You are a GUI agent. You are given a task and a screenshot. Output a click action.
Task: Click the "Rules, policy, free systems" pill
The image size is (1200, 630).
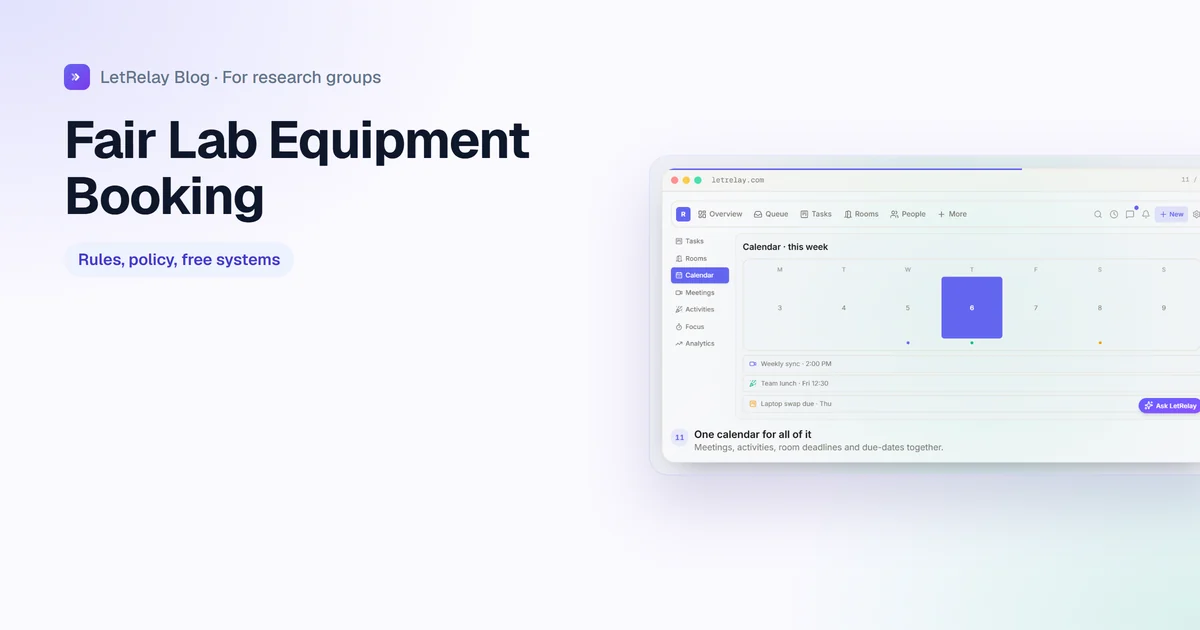179,260
